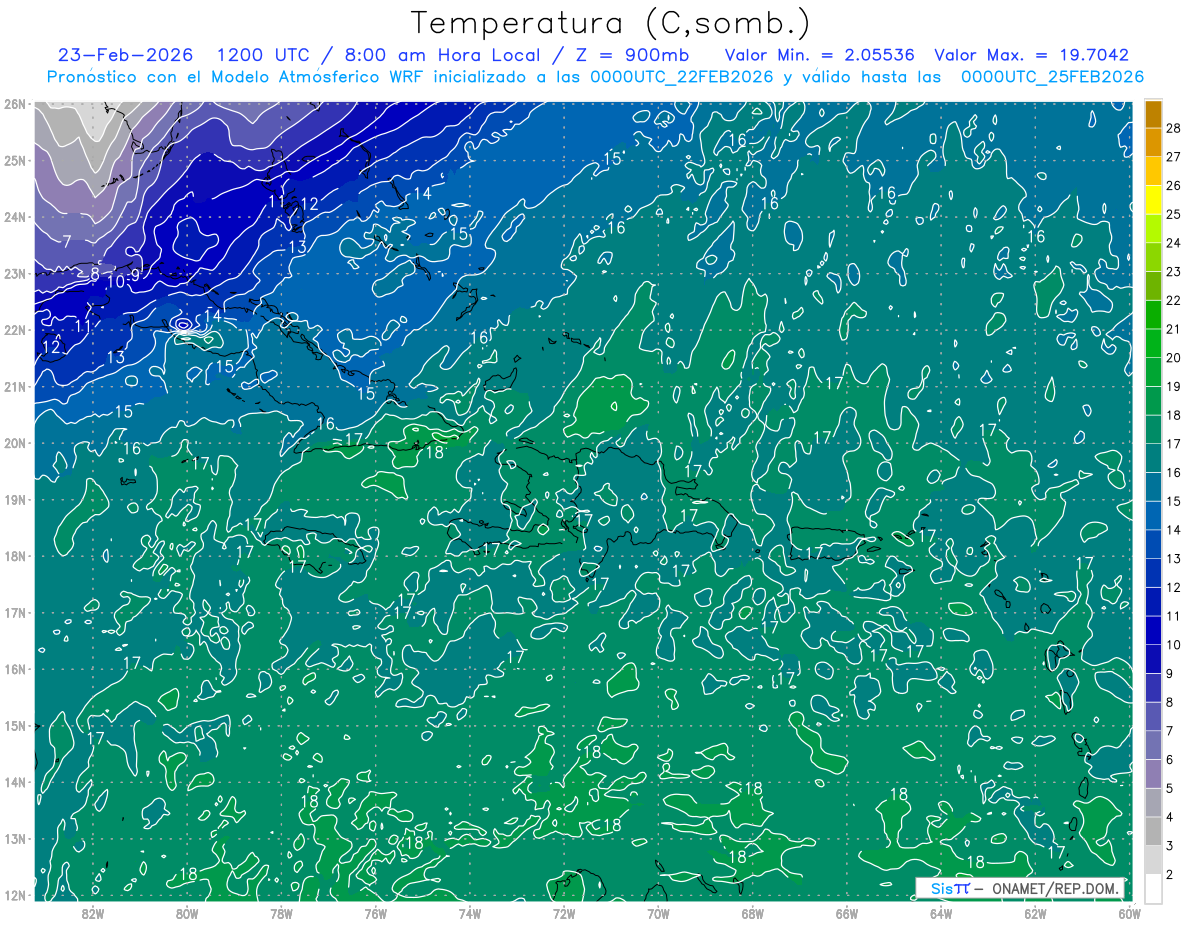
Task: Click '8:00 am Hora Local' text
Action: click(x=441, y=55)
